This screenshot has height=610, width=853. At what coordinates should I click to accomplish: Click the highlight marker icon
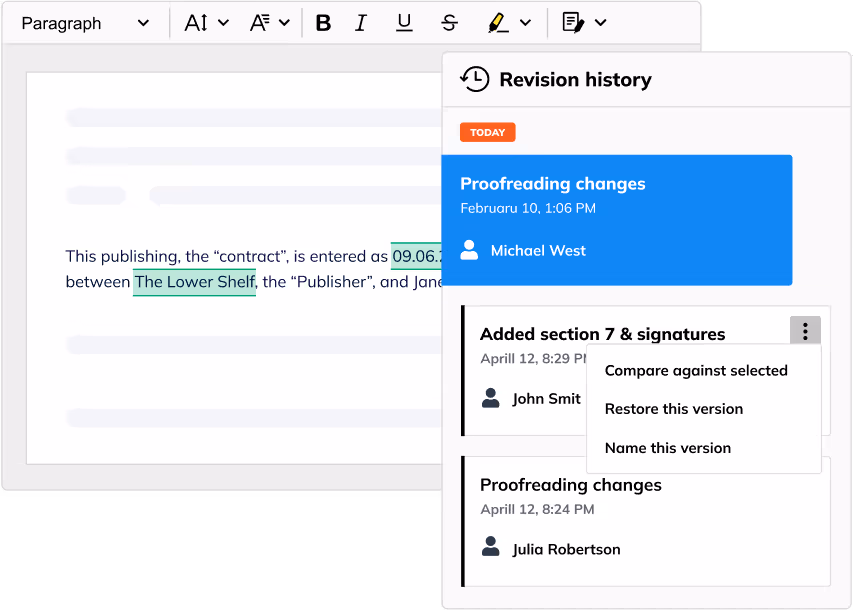click(497, 23)
